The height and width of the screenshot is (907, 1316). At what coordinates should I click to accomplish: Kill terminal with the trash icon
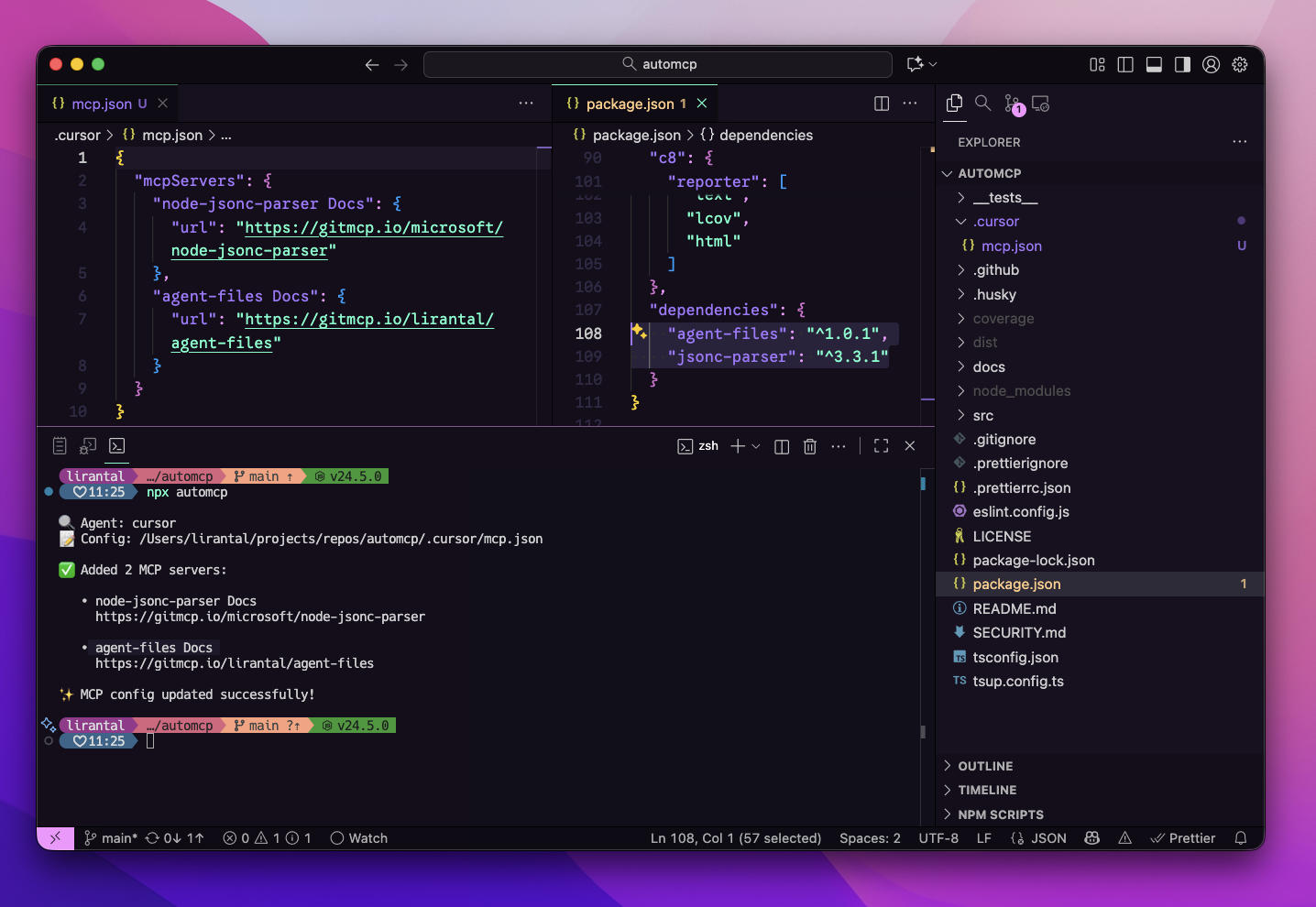810,446
